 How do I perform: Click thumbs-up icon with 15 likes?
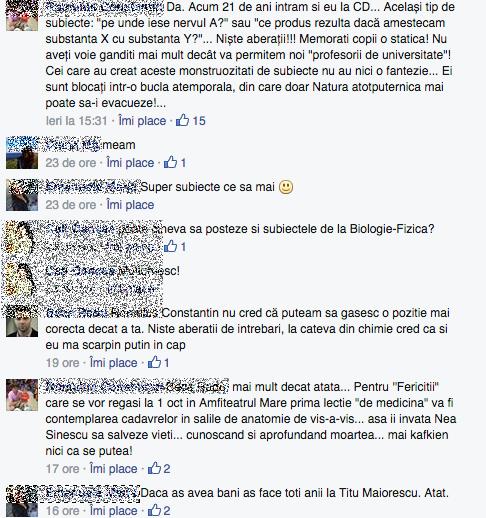point(182,120)
